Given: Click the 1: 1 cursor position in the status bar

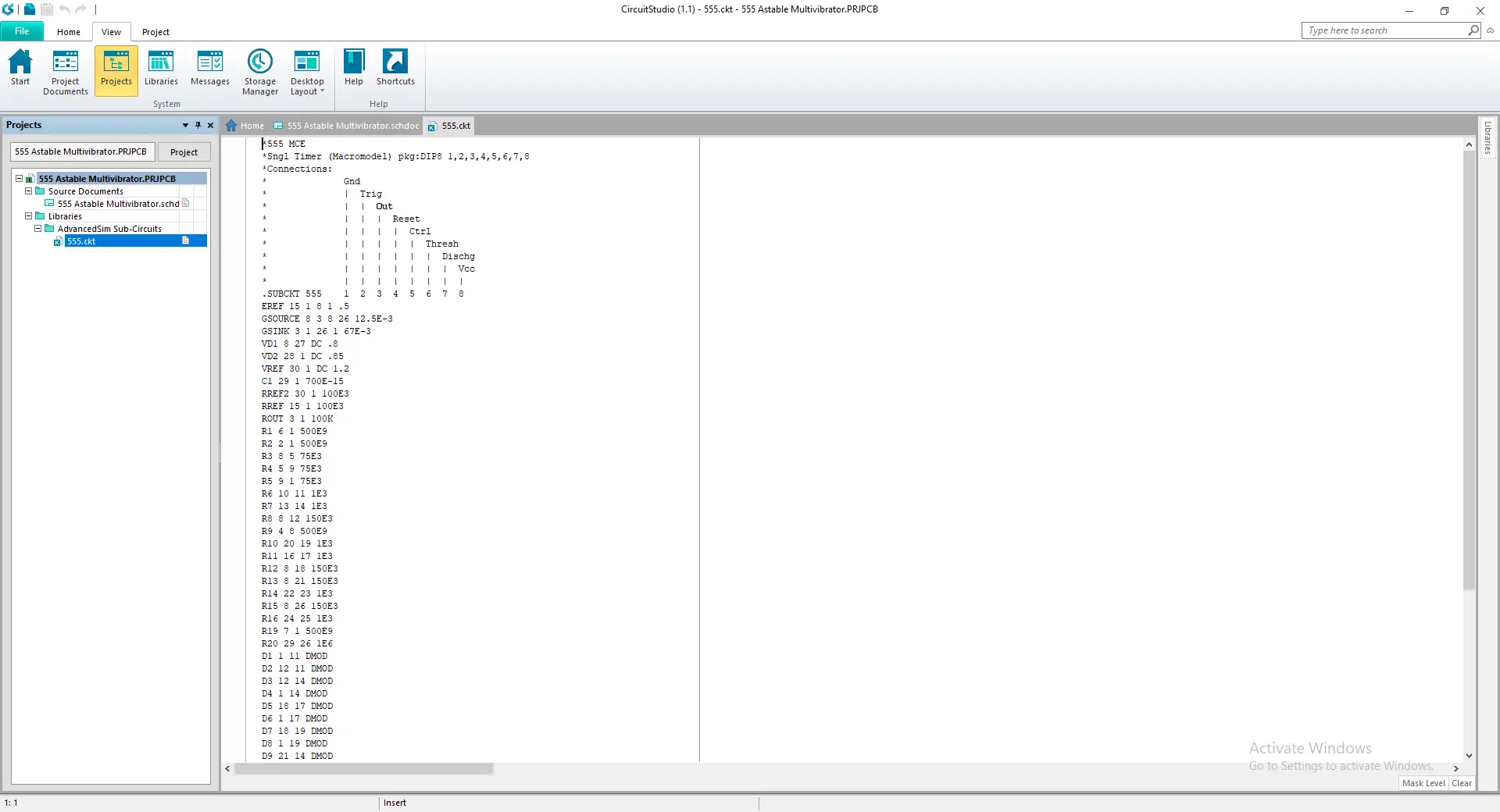Looking at the screenshot, I should (11, 803).
